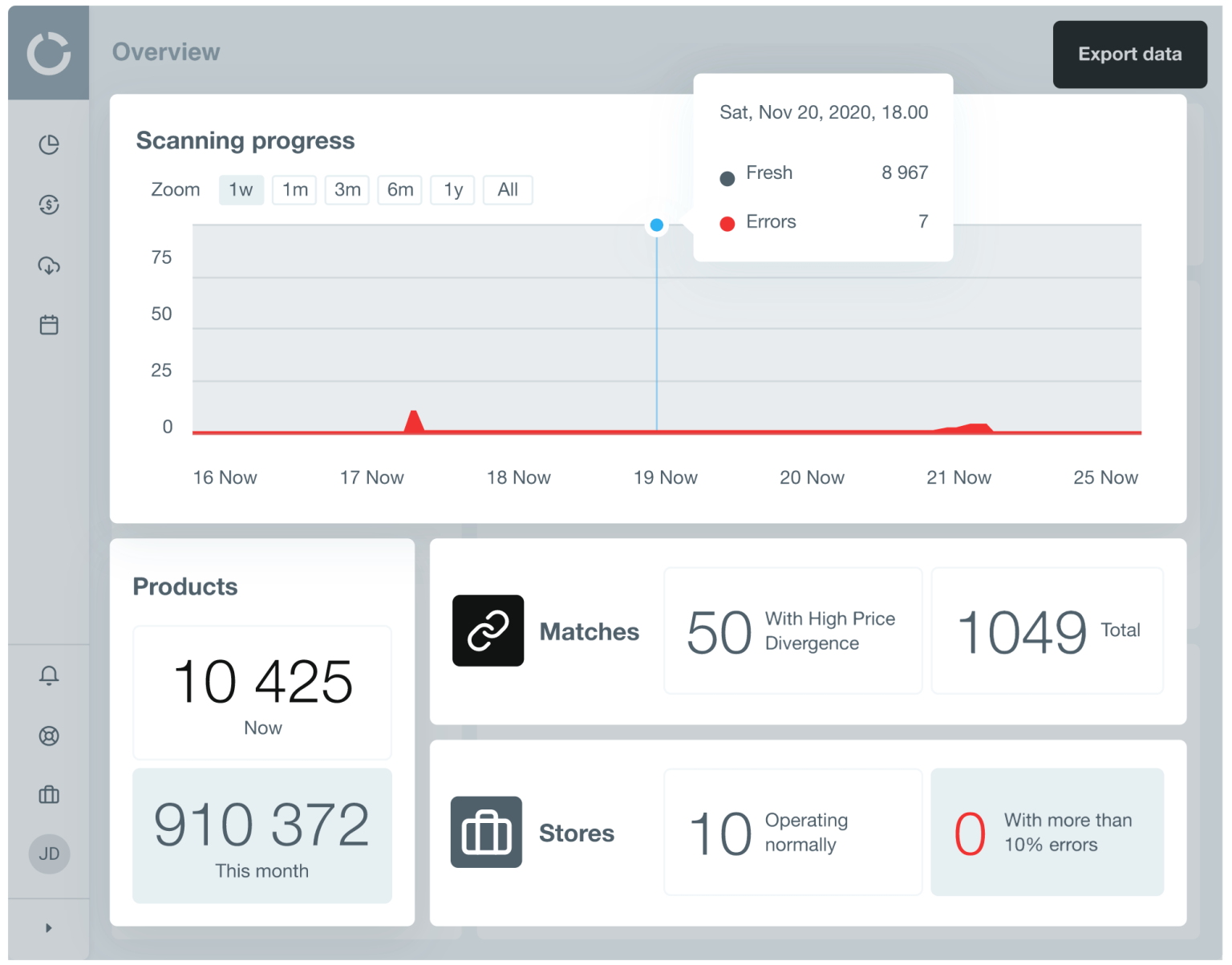Switch zoom to 1m range

[x=294, y=189]
